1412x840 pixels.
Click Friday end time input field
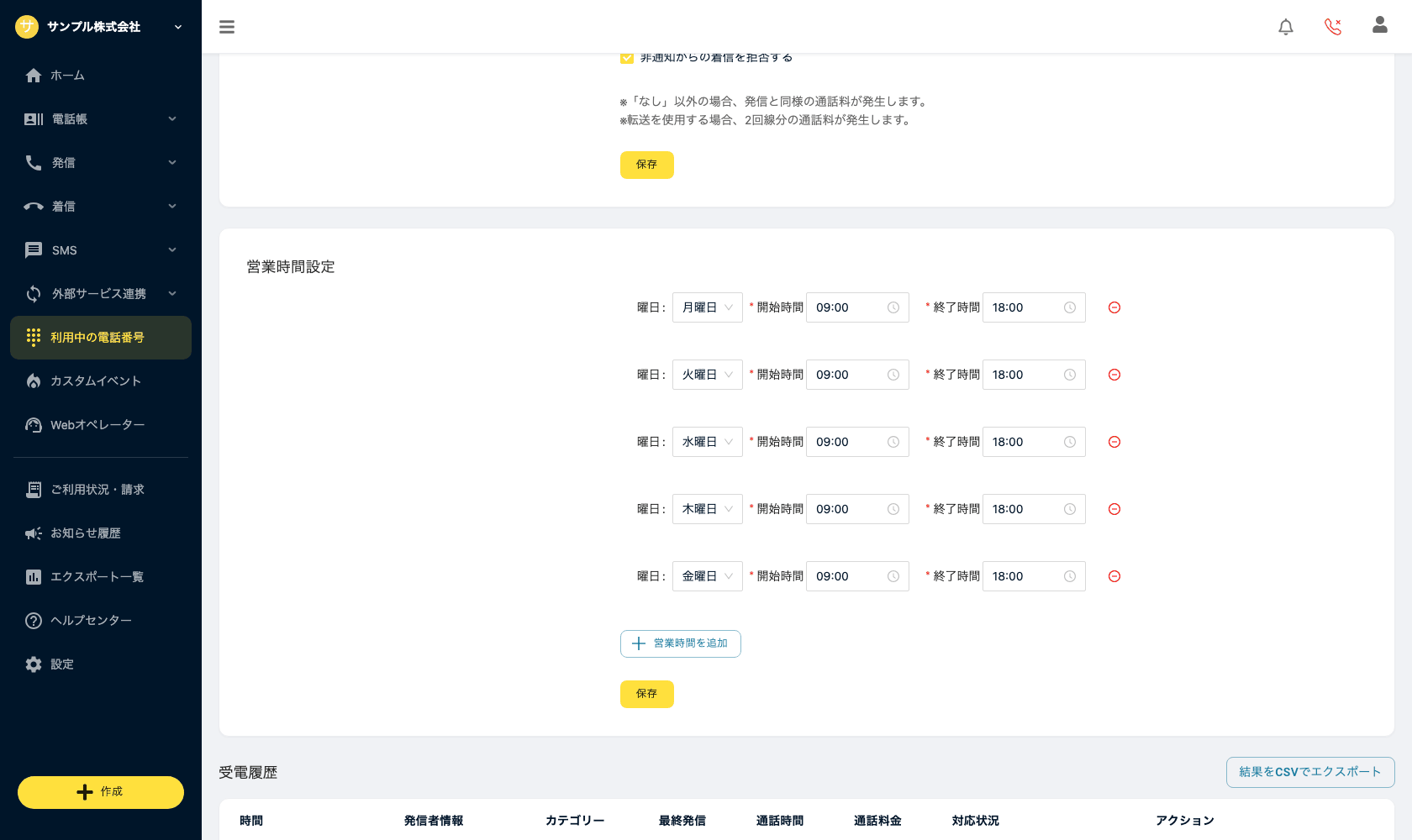click(x=1034, y=576)
